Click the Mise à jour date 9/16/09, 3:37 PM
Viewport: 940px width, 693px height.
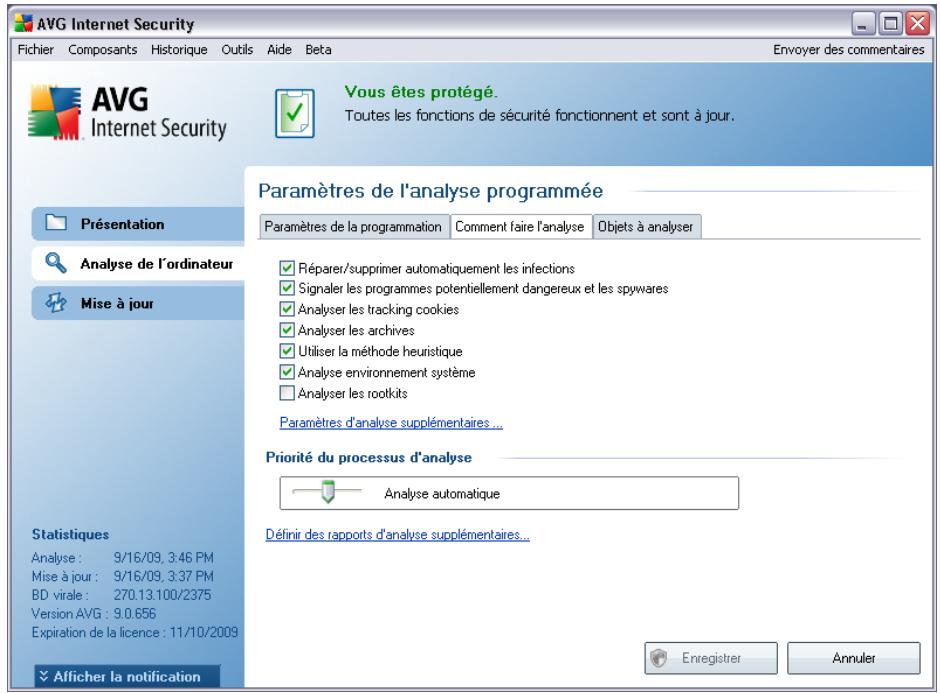pos(164,576)
